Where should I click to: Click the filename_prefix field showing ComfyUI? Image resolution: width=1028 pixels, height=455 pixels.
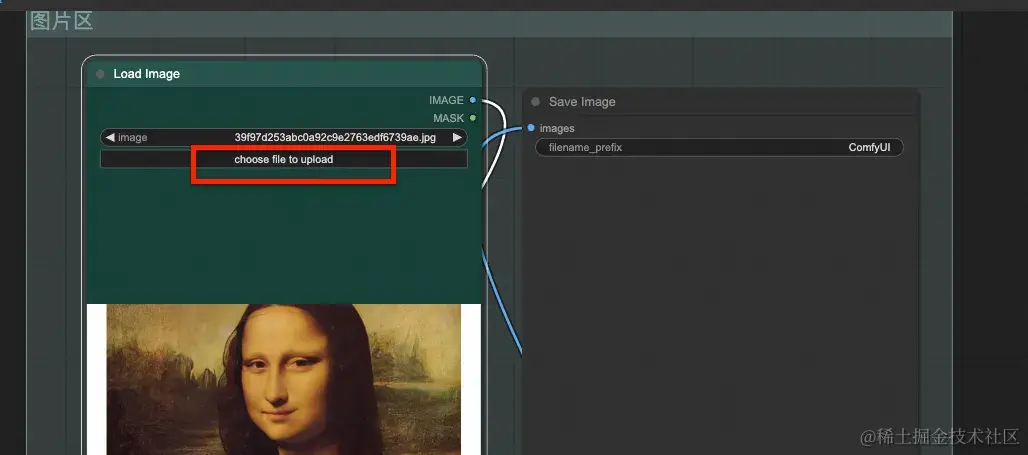point(719,148)
